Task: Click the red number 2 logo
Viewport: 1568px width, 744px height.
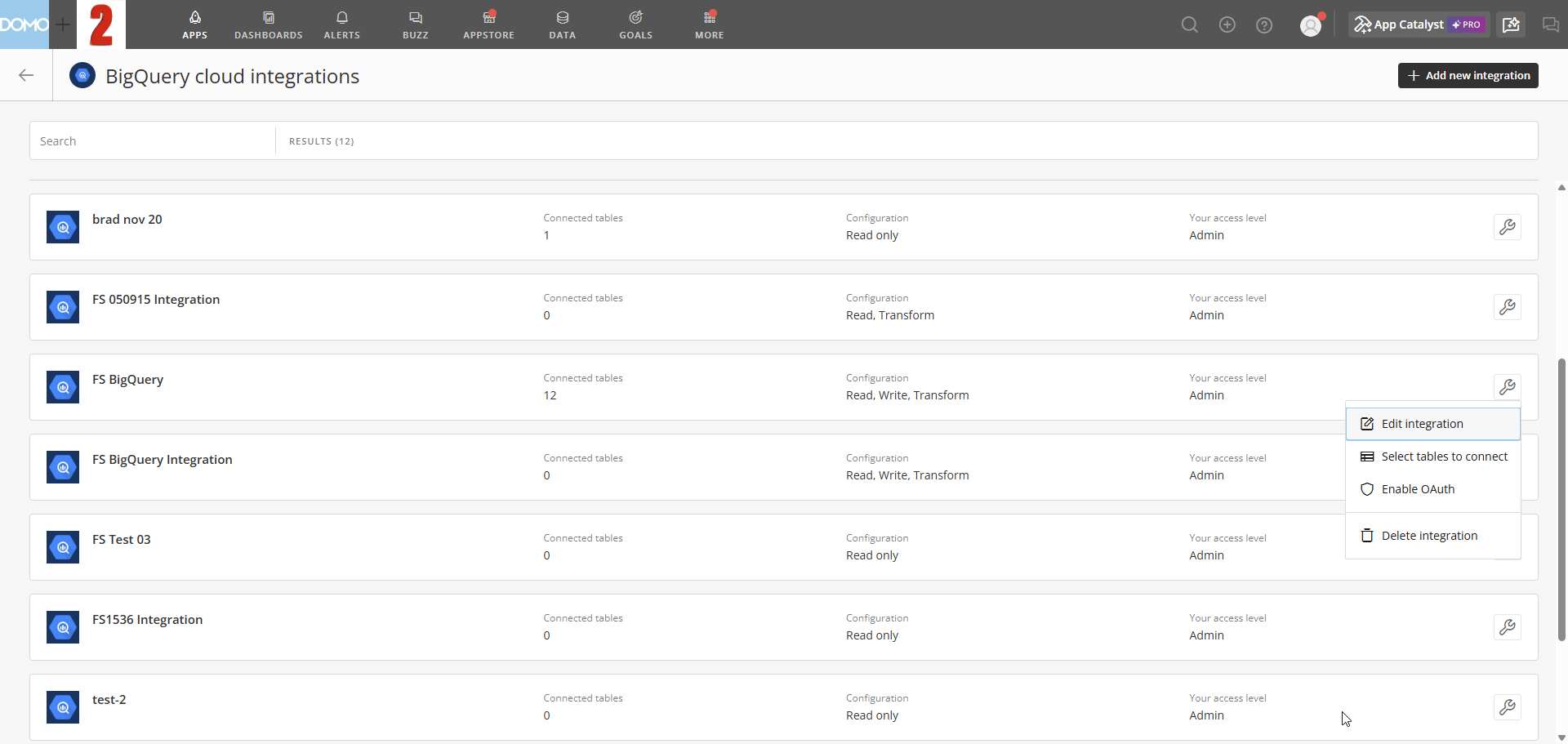Action: [101, 25]
